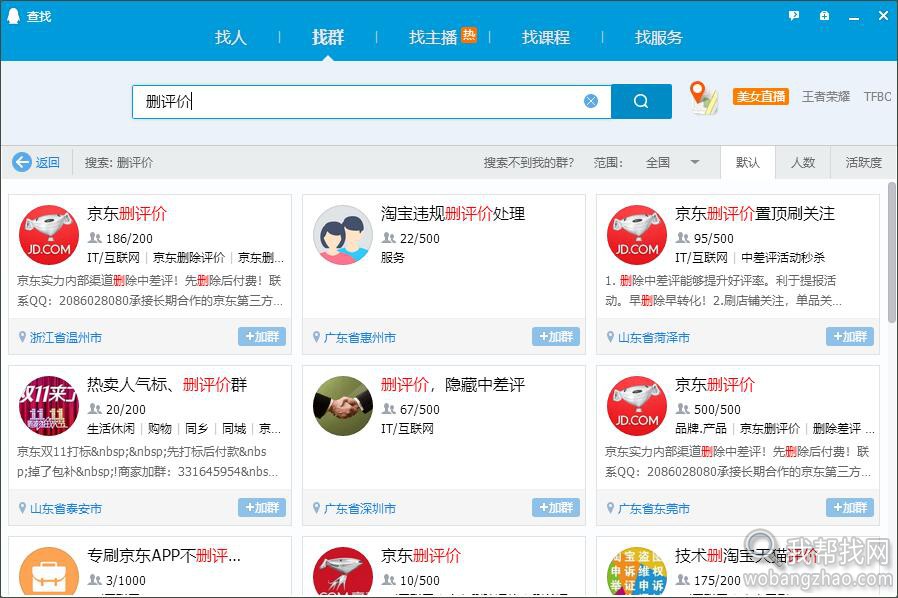Open location 广东省东莞市

click(653, 508)
